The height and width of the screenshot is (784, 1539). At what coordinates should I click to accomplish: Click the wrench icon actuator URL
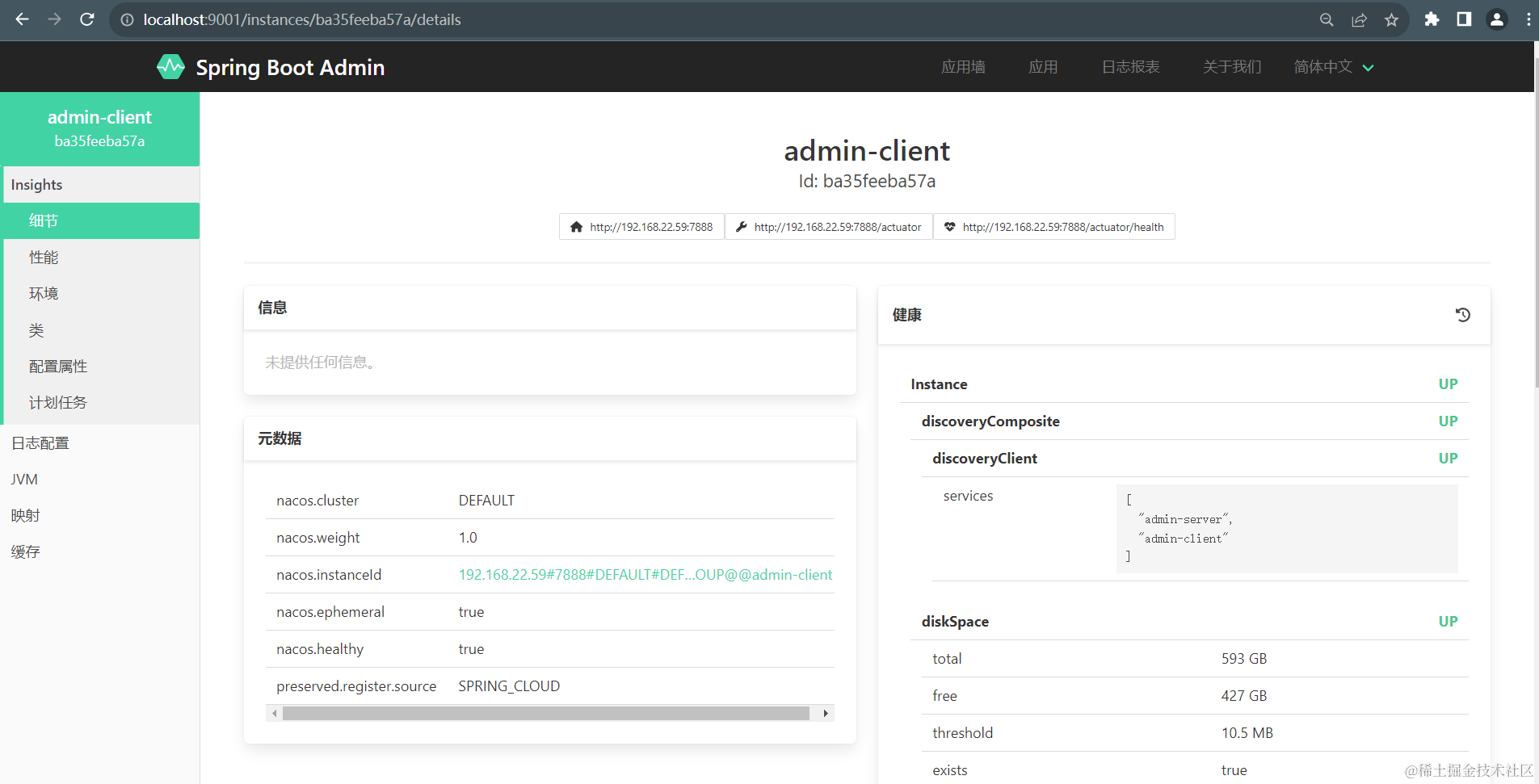point(829,227)
